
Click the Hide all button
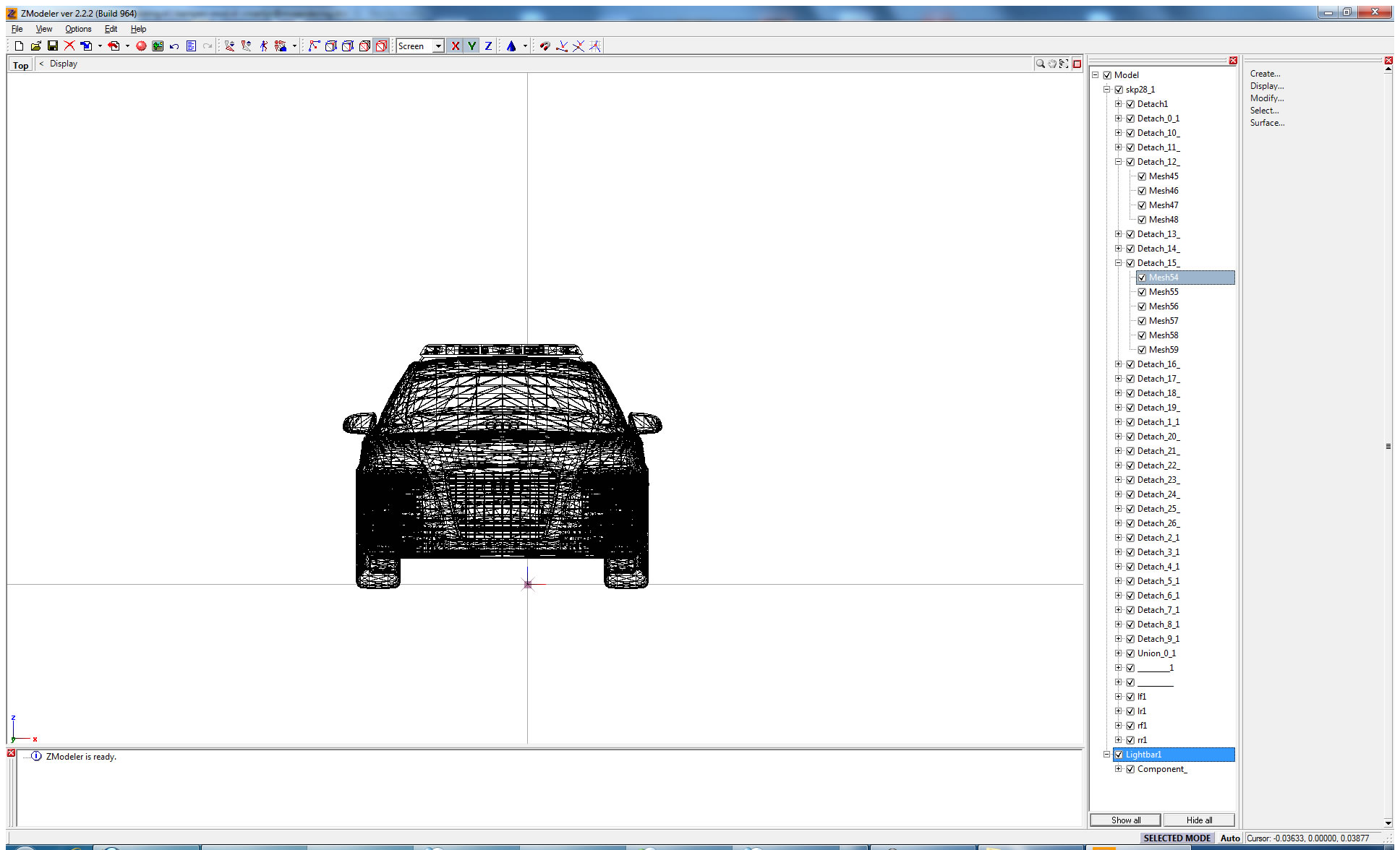[x=1199, y=820]
